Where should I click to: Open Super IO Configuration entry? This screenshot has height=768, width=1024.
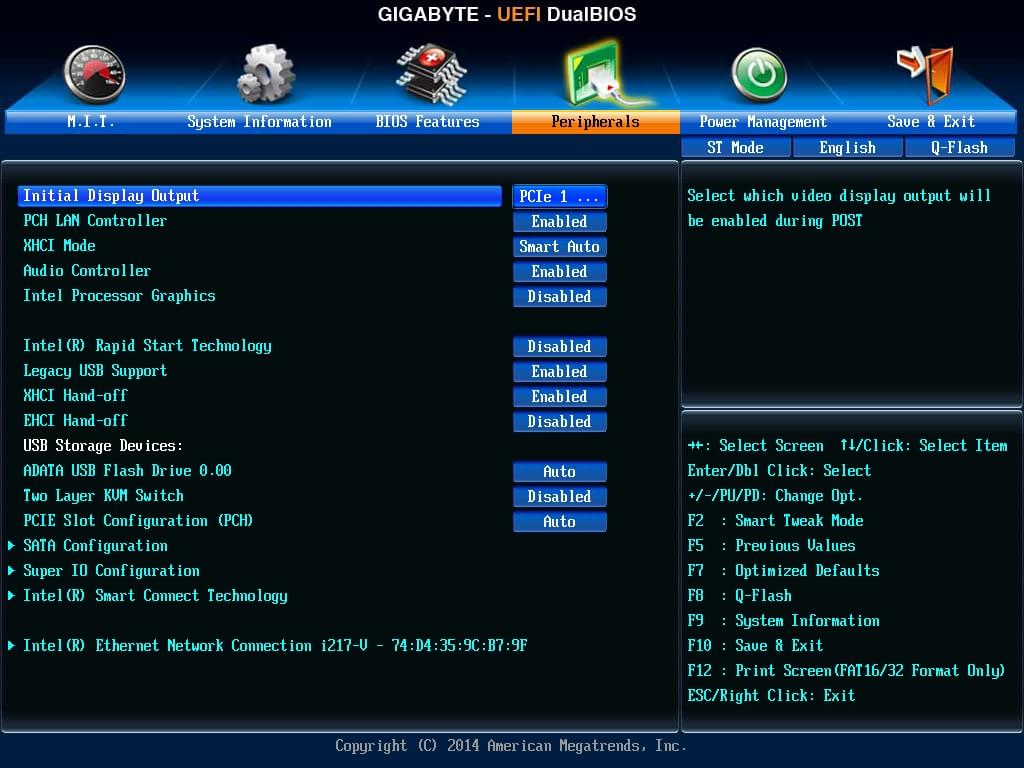click(111, 571)
